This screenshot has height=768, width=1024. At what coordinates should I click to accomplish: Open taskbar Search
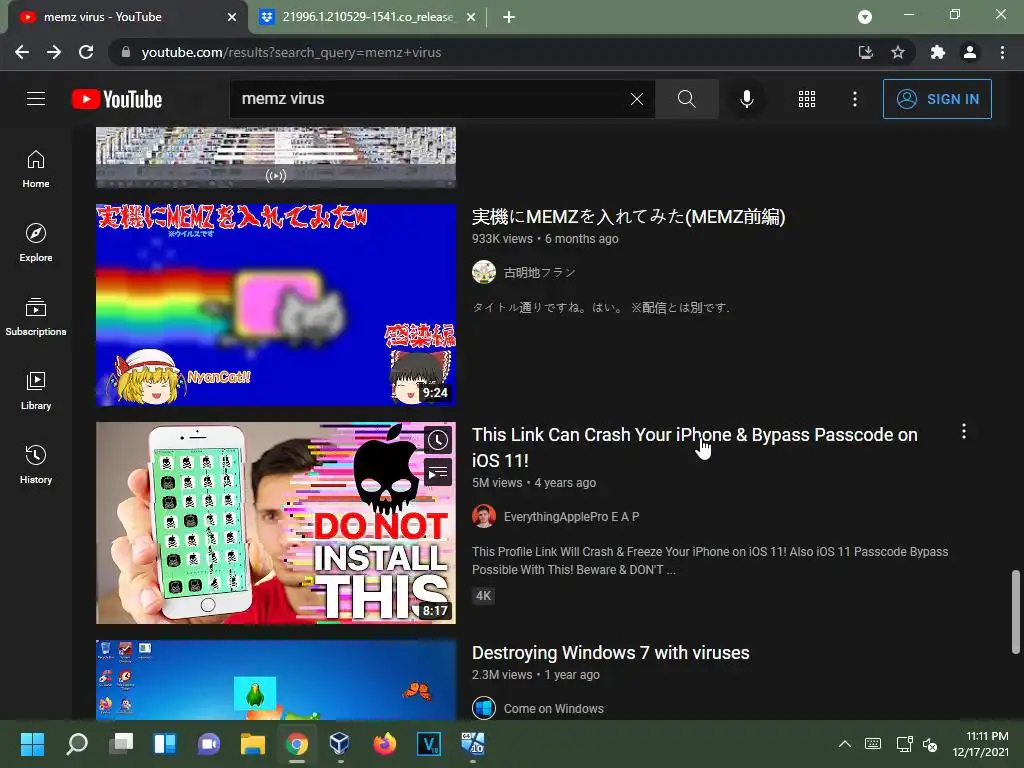[77, 743]
